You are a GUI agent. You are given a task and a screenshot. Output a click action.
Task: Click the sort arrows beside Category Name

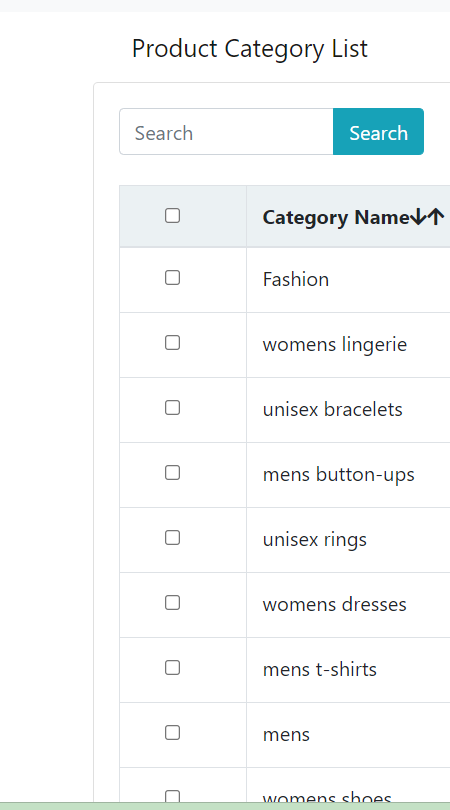tap(428, 217)
